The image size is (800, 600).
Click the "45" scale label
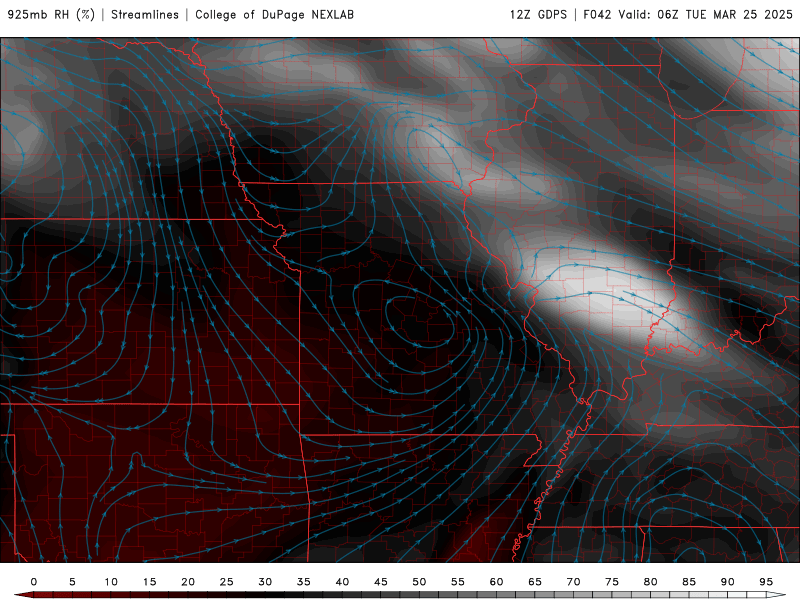pyautogui.click(x=381, y=582)
